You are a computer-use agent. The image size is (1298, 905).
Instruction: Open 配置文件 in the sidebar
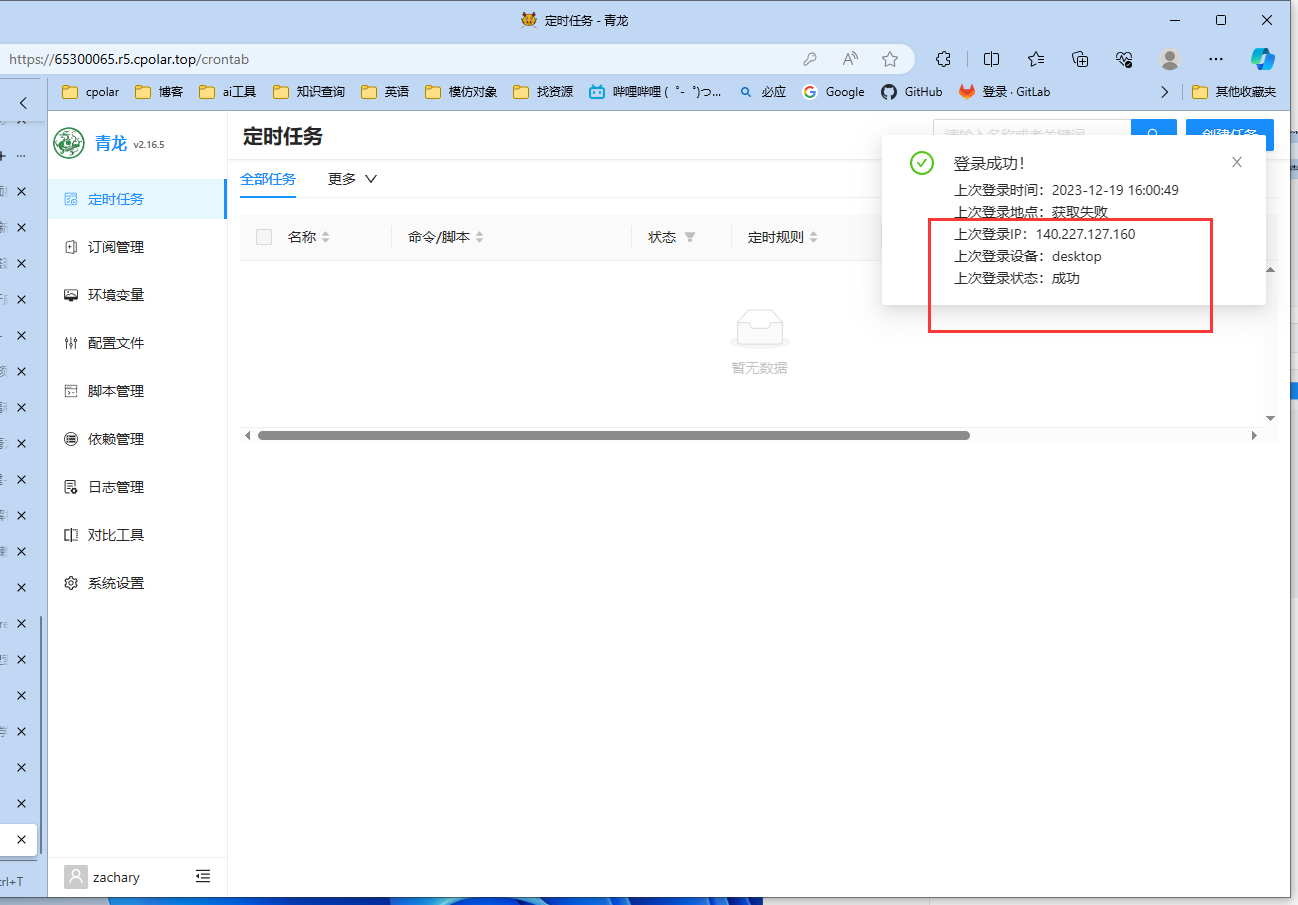[137, 343]
